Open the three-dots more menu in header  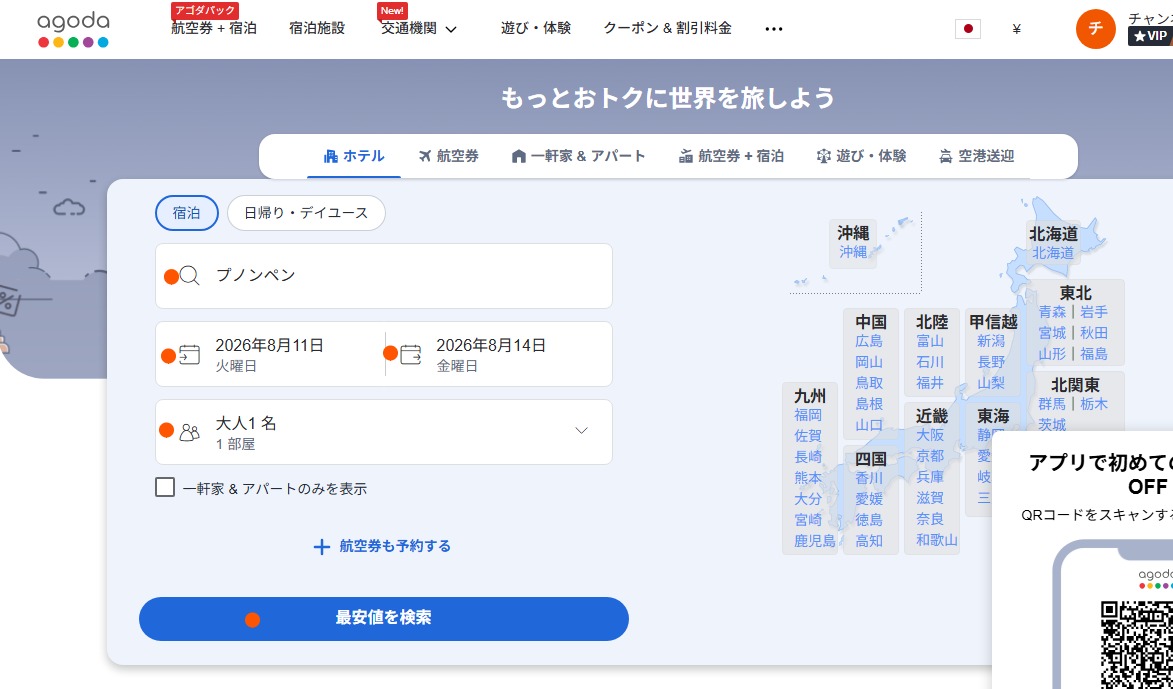point(774,29)
